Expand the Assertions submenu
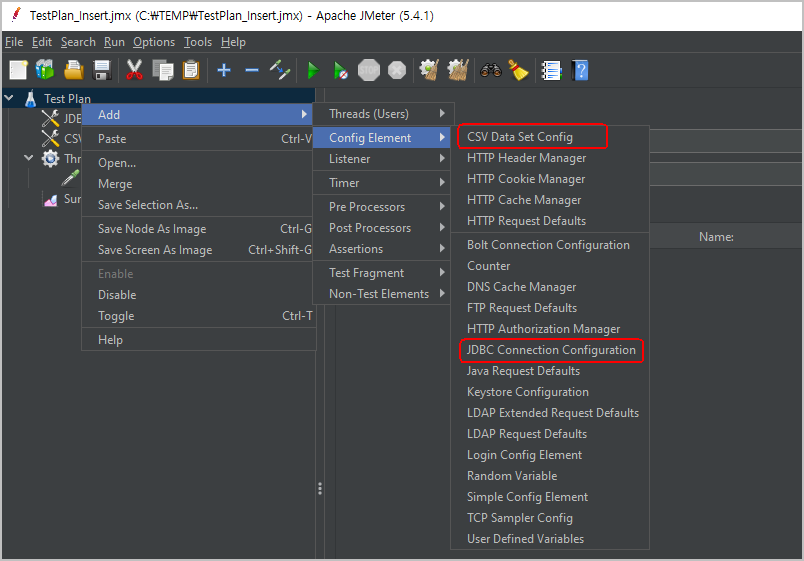Viewport: 804px width, 561px height. point(381,249)
